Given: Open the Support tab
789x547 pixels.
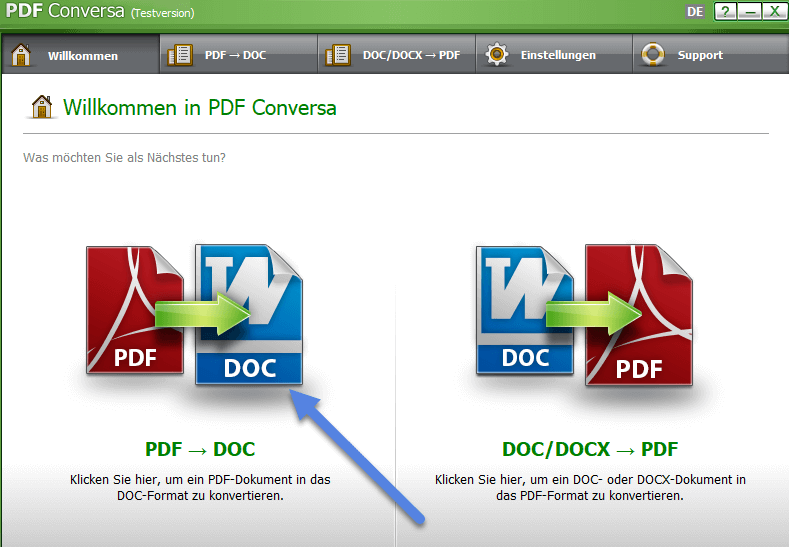Looking at the screenshot, I should tap(711, 54).
